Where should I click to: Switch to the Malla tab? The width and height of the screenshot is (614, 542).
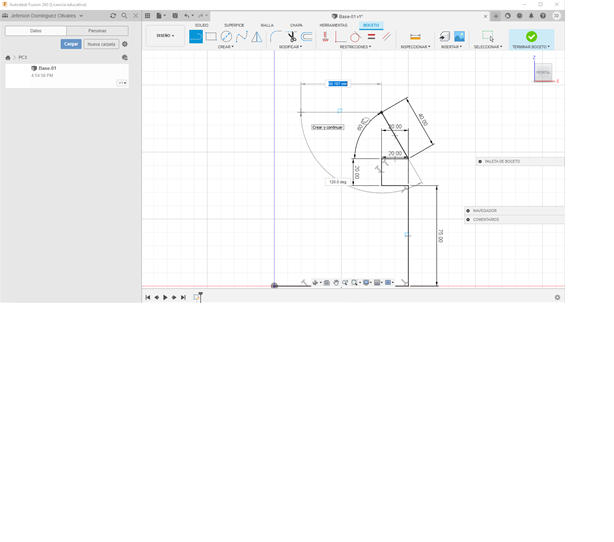(x=267, y=25)
